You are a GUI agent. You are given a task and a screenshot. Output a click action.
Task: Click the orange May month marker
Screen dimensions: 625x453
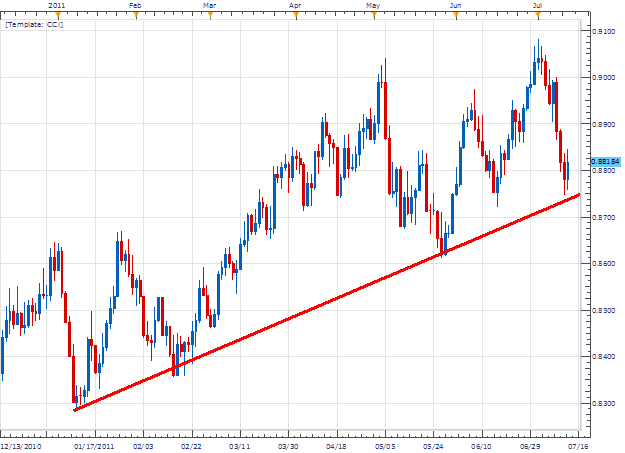[374, 16]
